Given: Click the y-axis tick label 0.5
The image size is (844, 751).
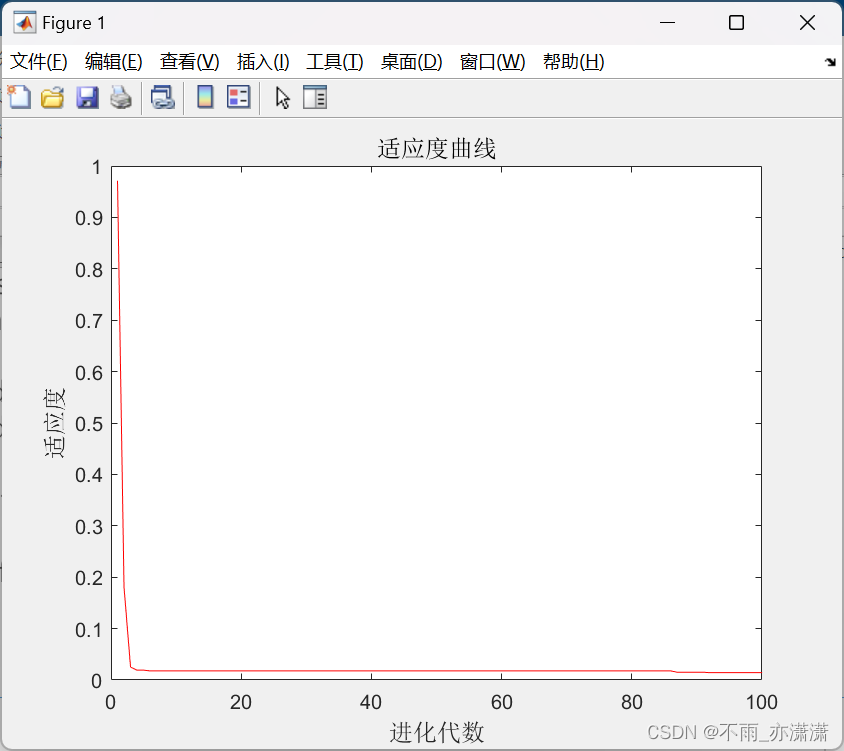Looking at the screenshot, I should pyautogui.click(x=89, y=424).
